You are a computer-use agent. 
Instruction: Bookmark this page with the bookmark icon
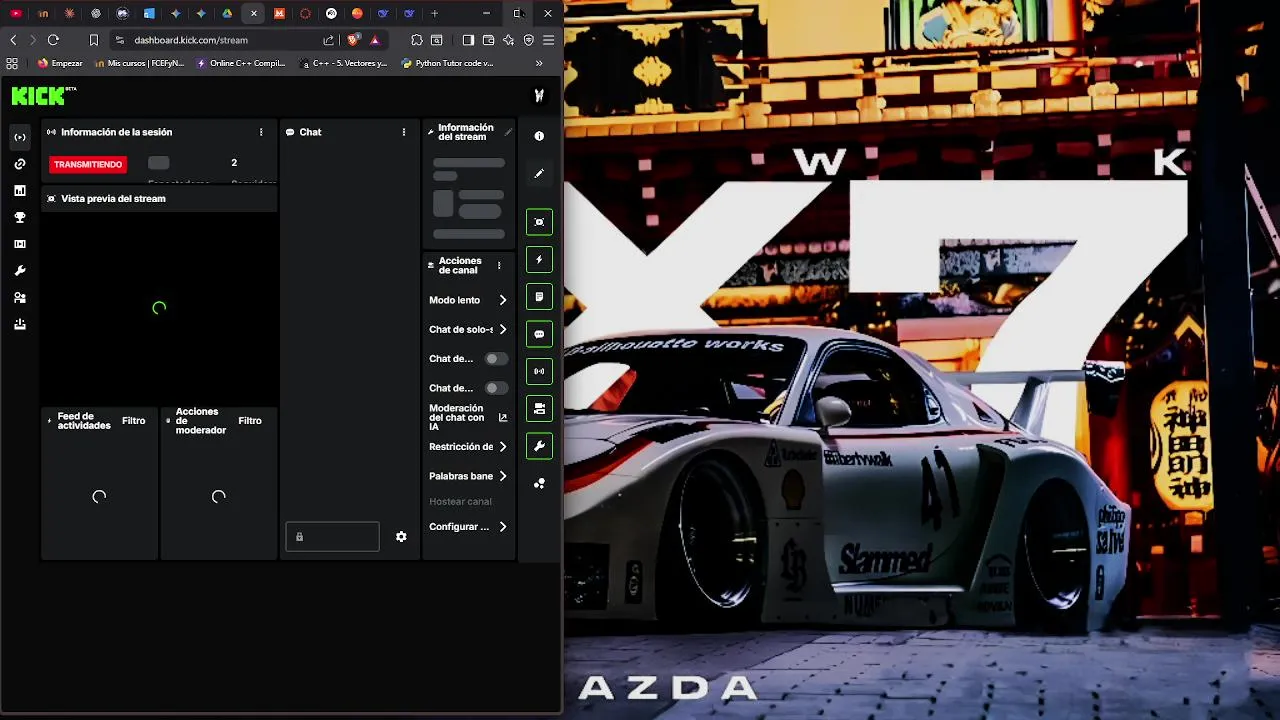click(94, 40)
